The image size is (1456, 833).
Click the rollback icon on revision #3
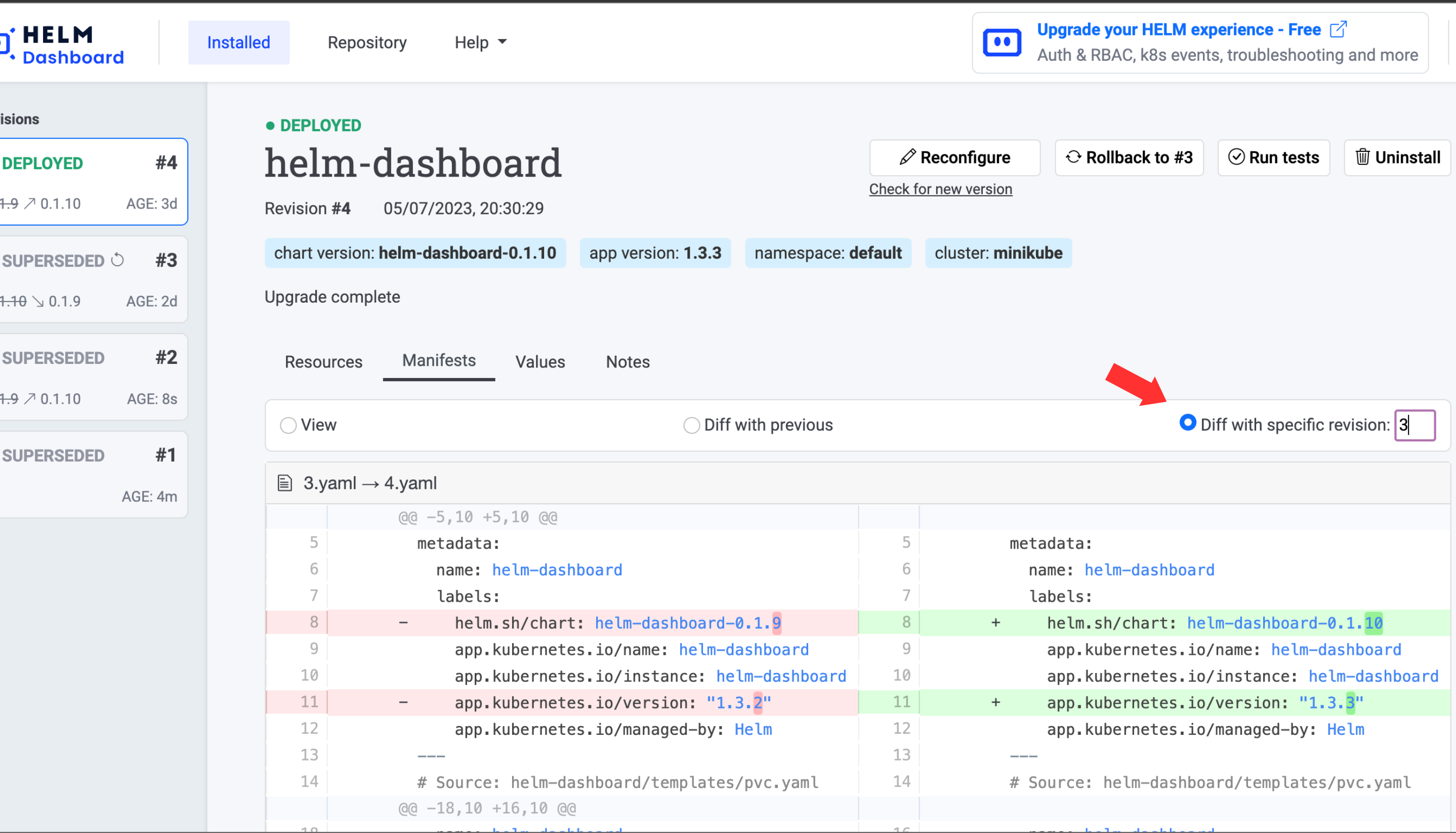point(117,260)
